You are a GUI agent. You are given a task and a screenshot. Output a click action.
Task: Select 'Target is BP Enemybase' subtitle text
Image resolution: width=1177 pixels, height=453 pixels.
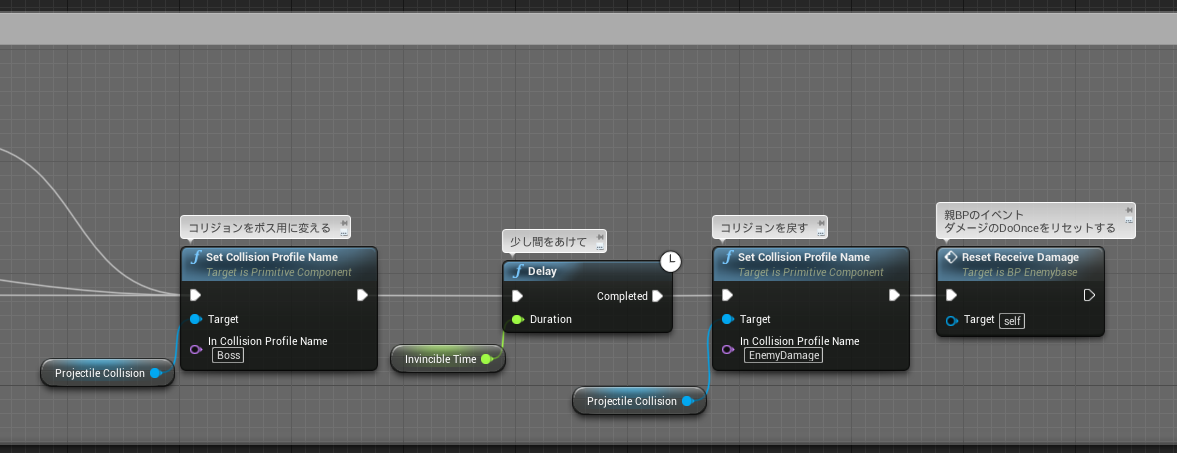[x=1019, y=272]
